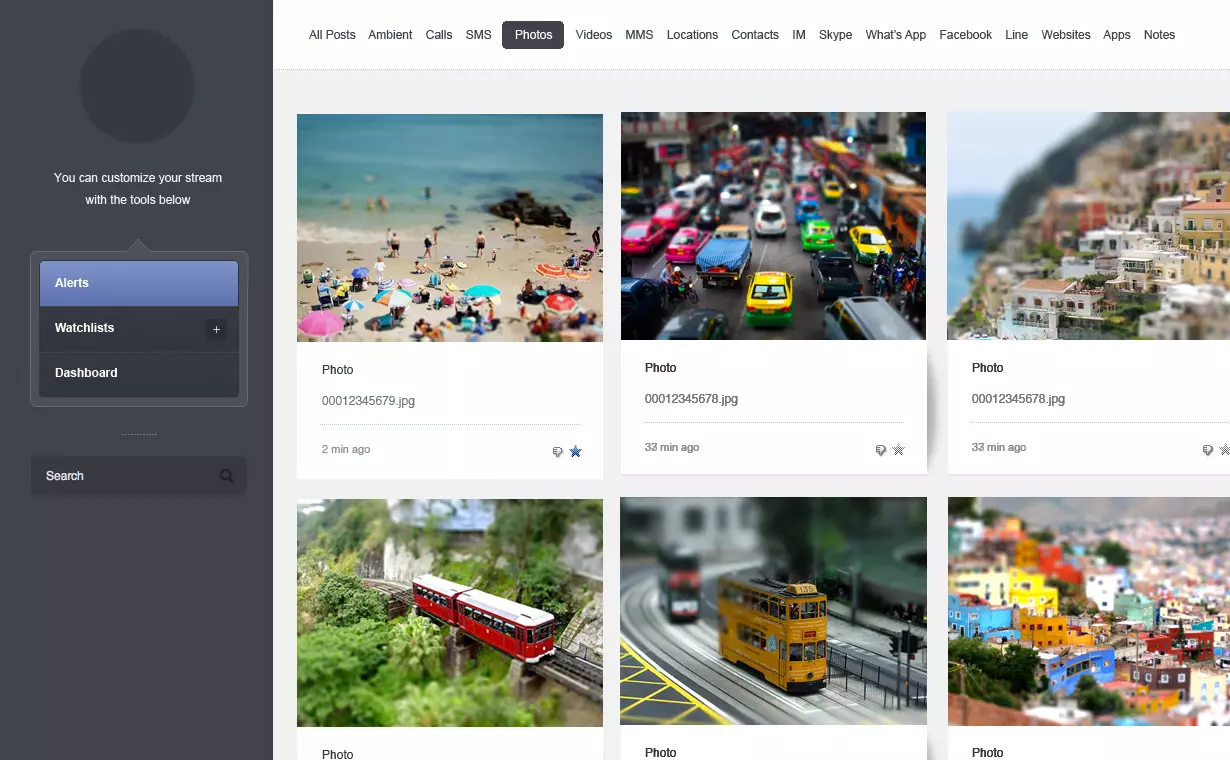Open the Skype tab
This screenshot has width=1230, height=760.
point(835,35)
